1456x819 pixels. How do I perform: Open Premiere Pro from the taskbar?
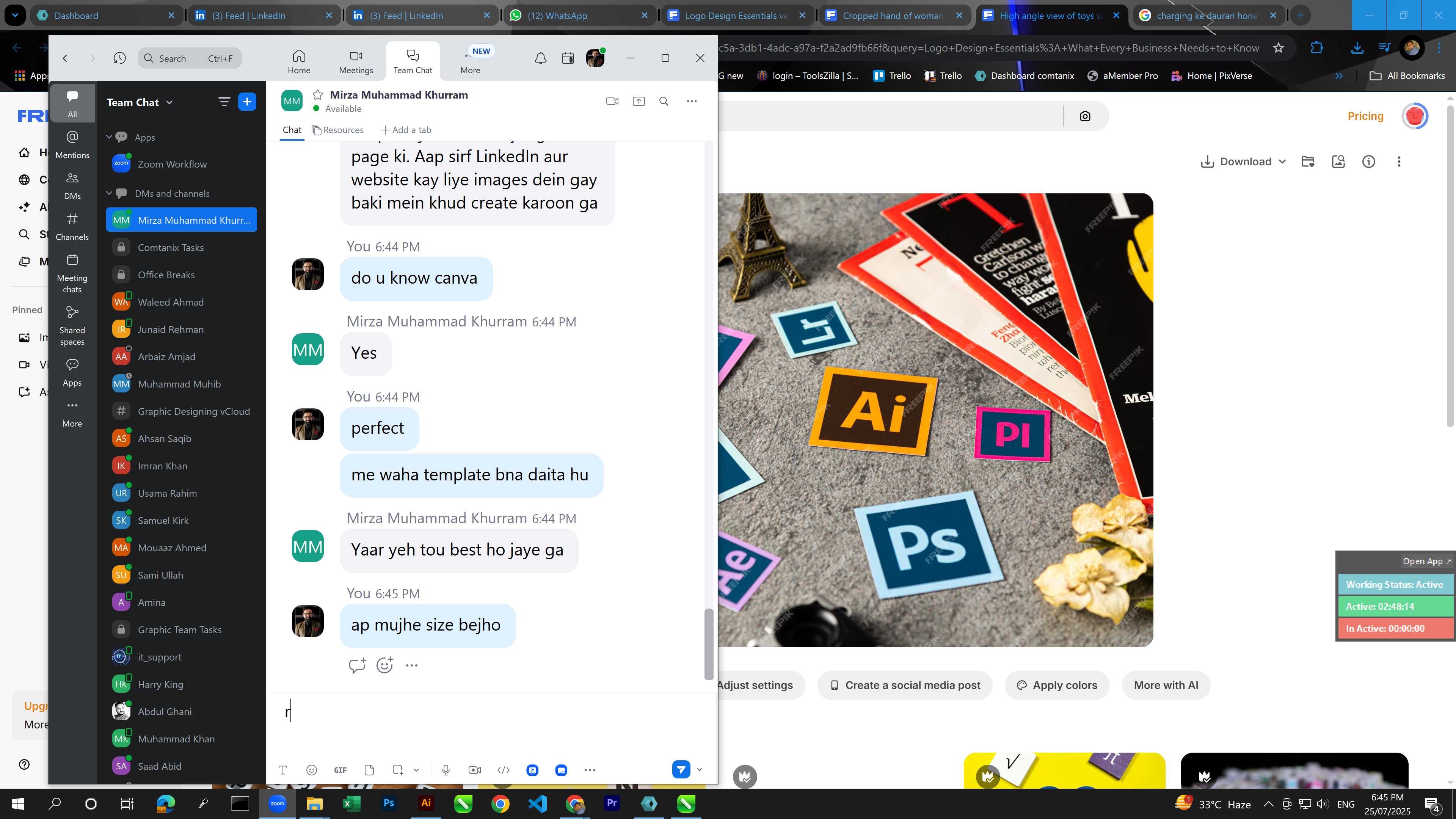click(612, 803)
